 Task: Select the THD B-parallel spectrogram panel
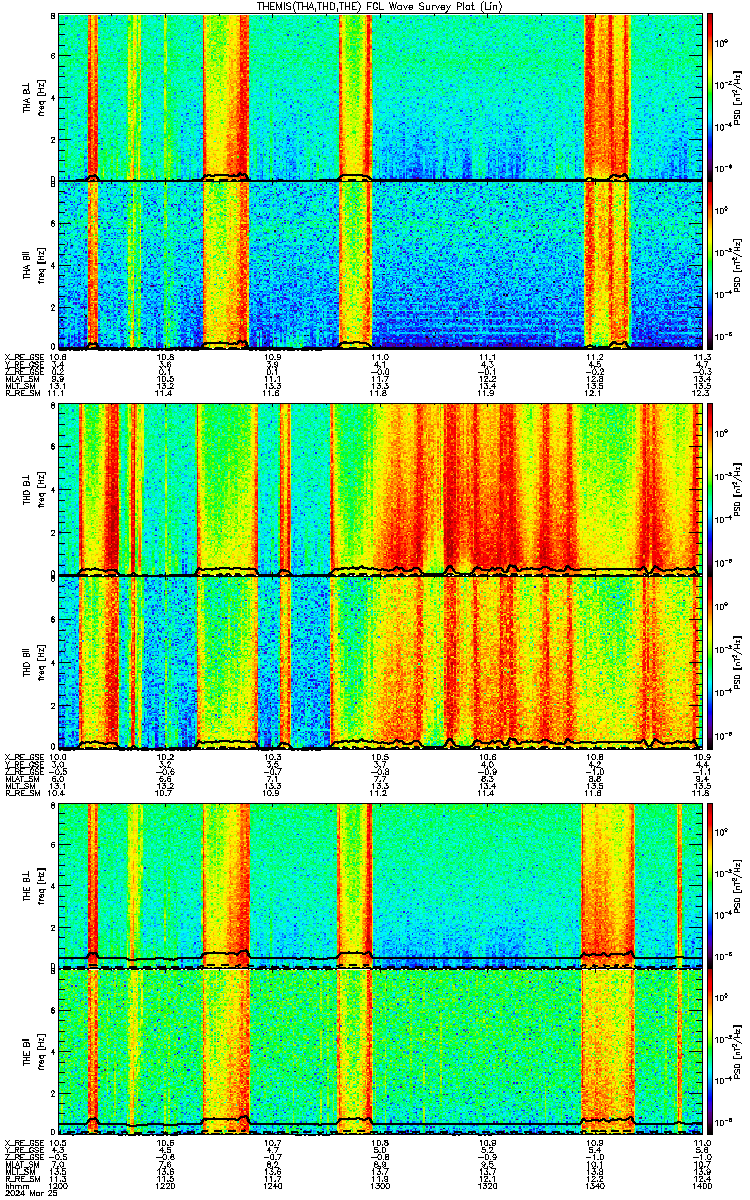pyautogui.click(x=380, y=662)
